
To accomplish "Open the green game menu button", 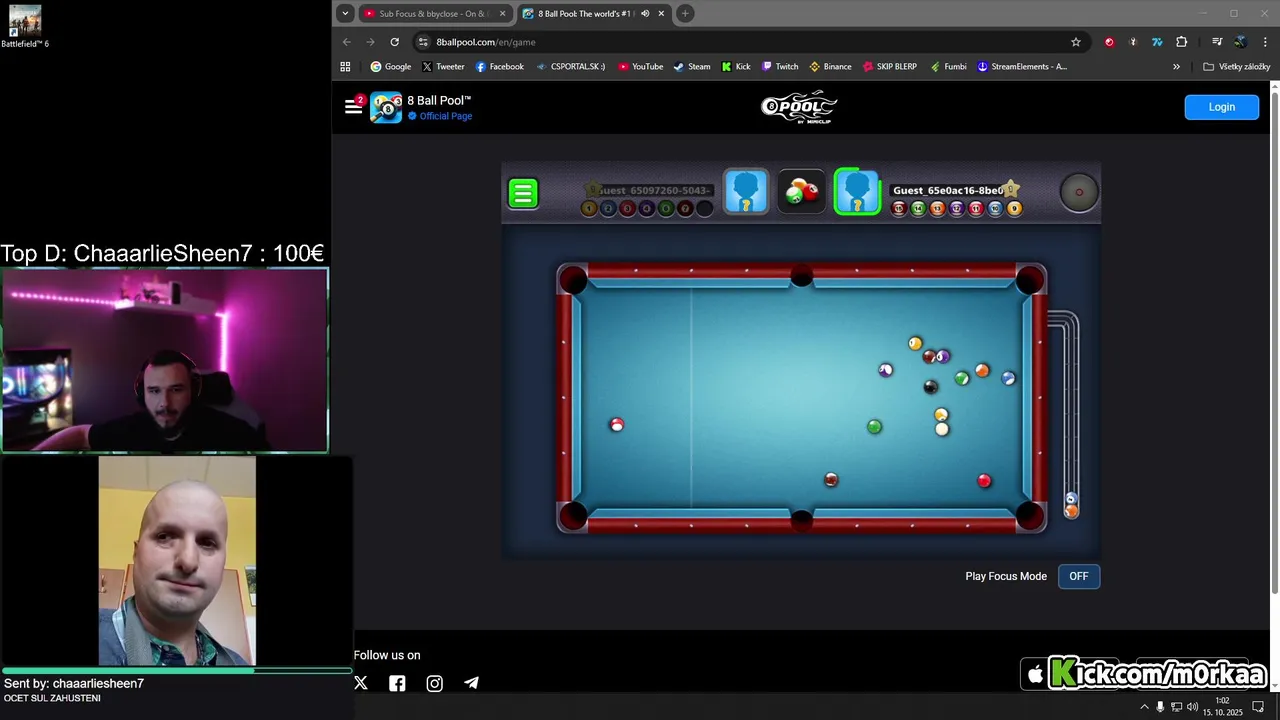I will (523, 193).
